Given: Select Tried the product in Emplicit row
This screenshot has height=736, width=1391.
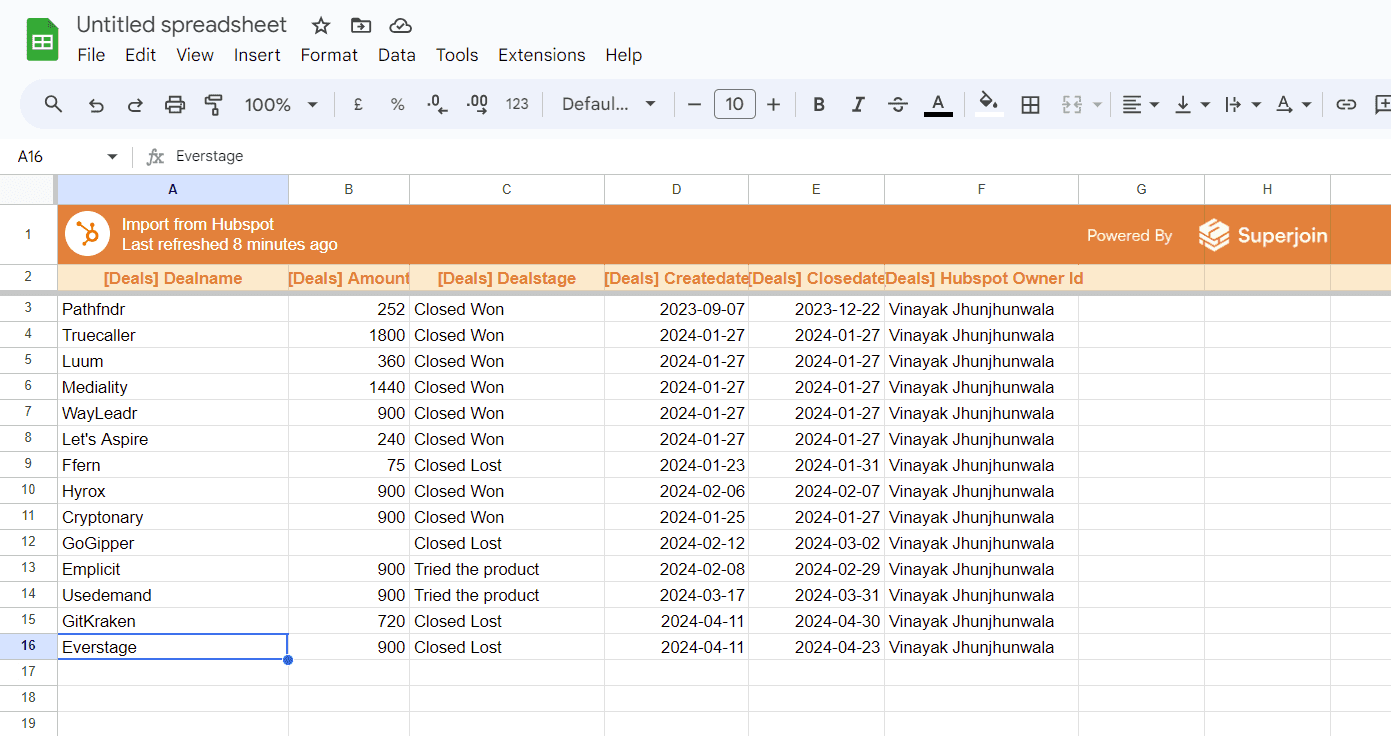Looking at the screenshot, I should [507, 569].
